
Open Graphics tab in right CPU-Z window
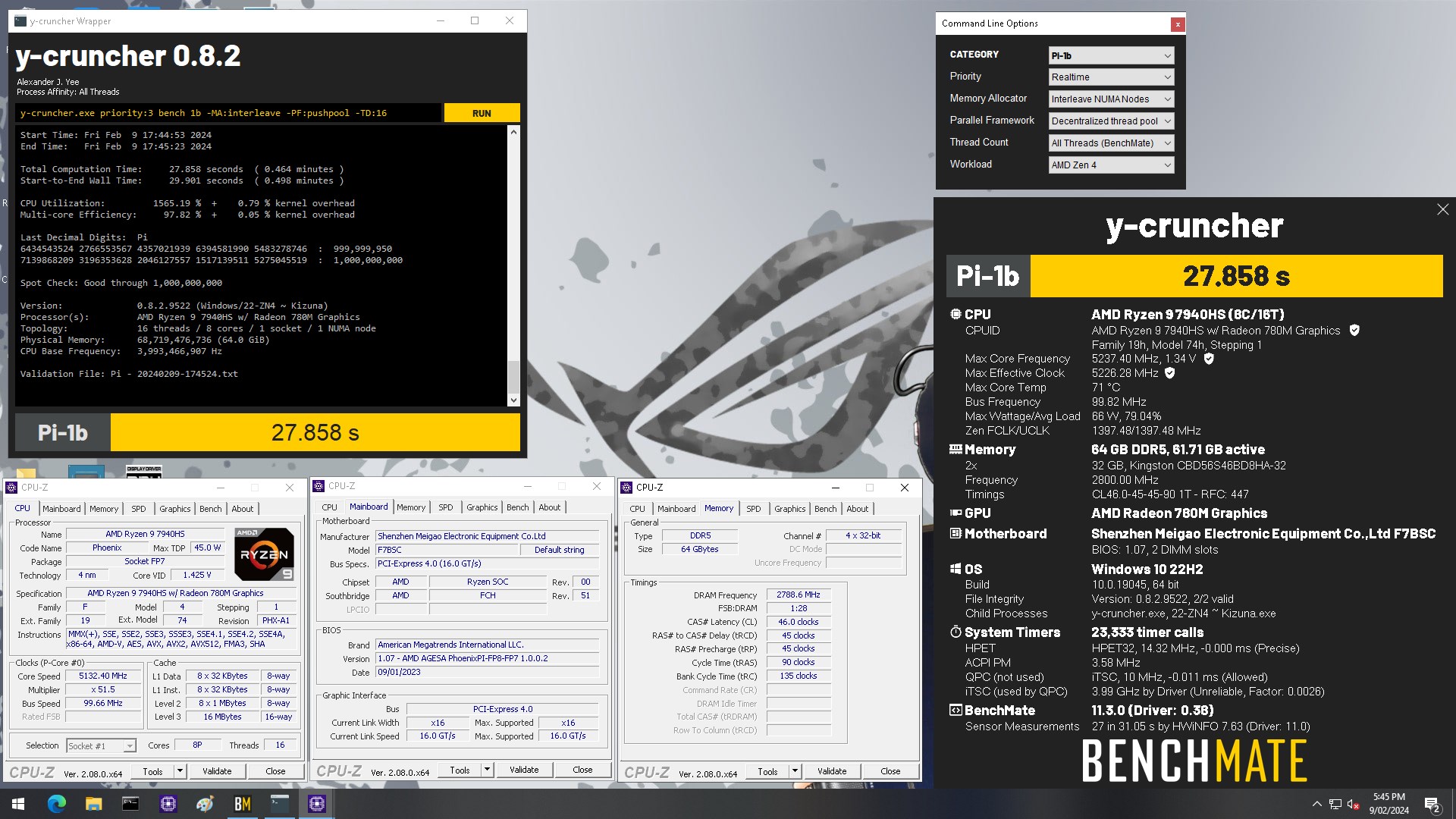[x=790, y=509]
